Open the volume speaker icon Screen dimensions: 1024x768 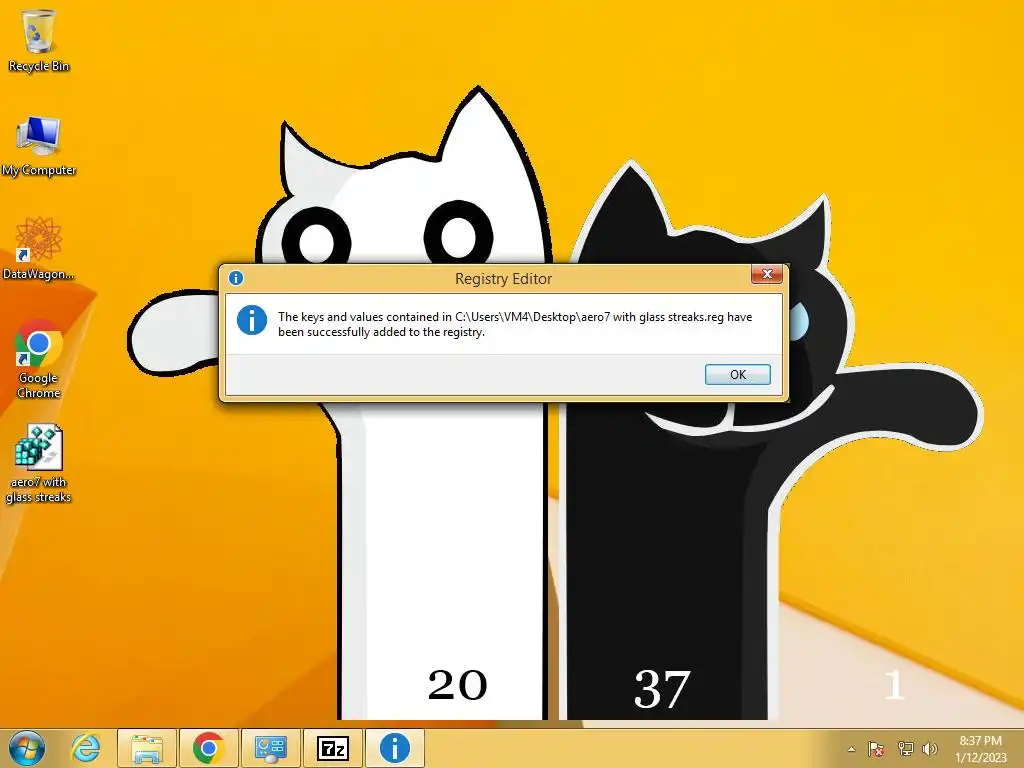[929, 749]
